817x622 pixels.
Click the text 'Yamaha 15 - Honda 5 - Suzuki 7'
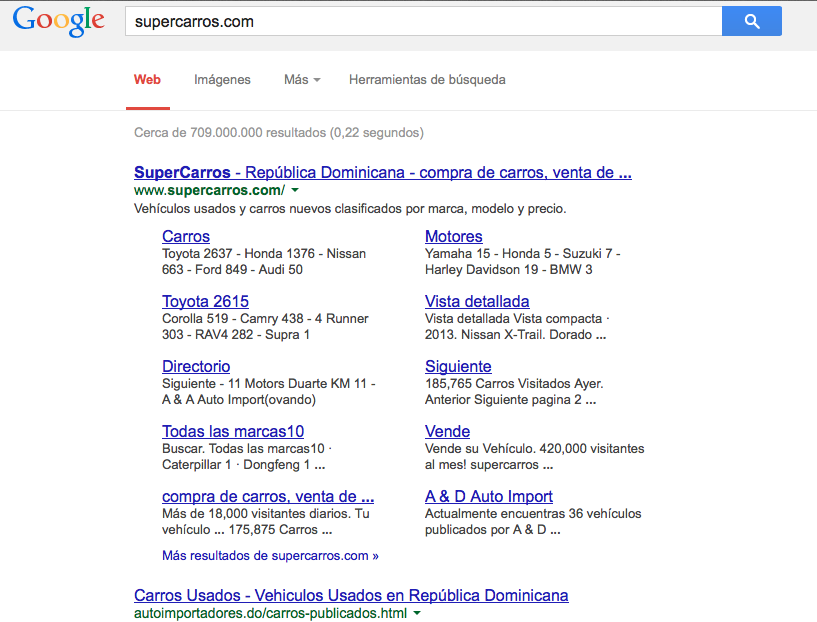coord(518,254)
